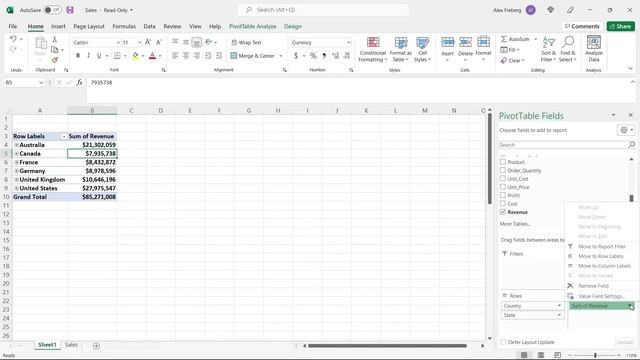Open Conditional Formatting menu

click(372, 49)
